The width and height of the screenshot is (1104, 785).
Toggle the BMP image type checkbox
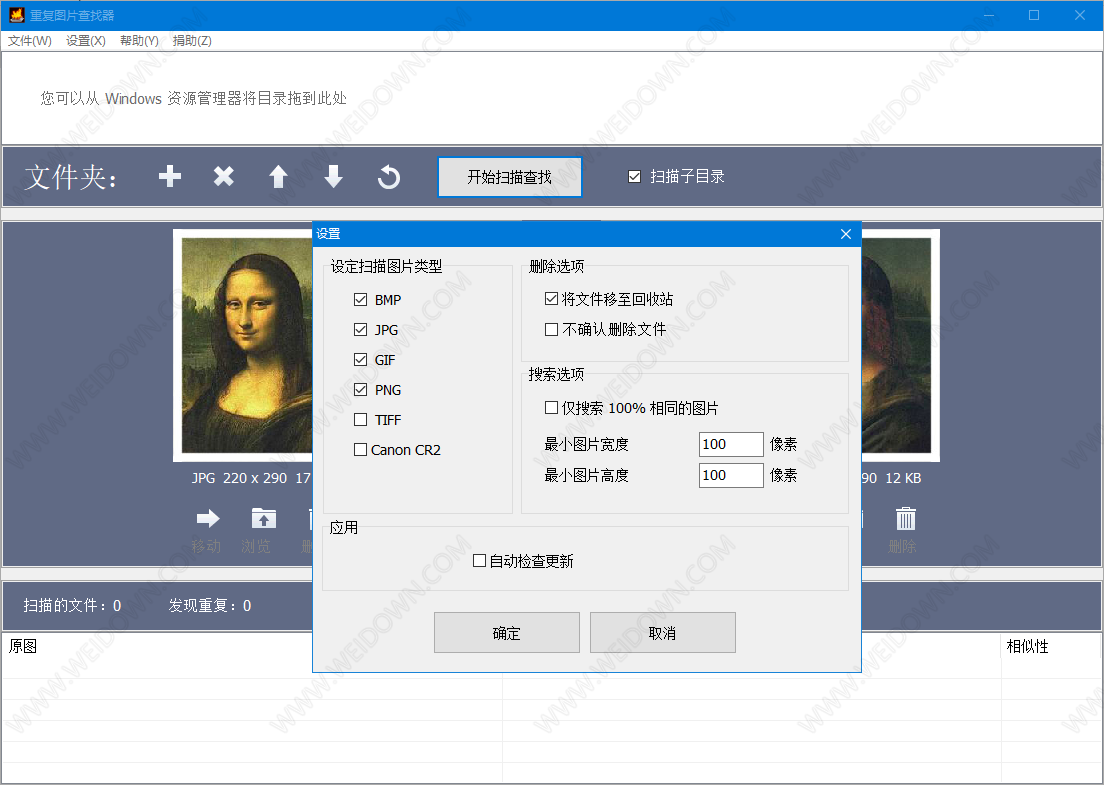pyautogui.click(x=360, y=300)
